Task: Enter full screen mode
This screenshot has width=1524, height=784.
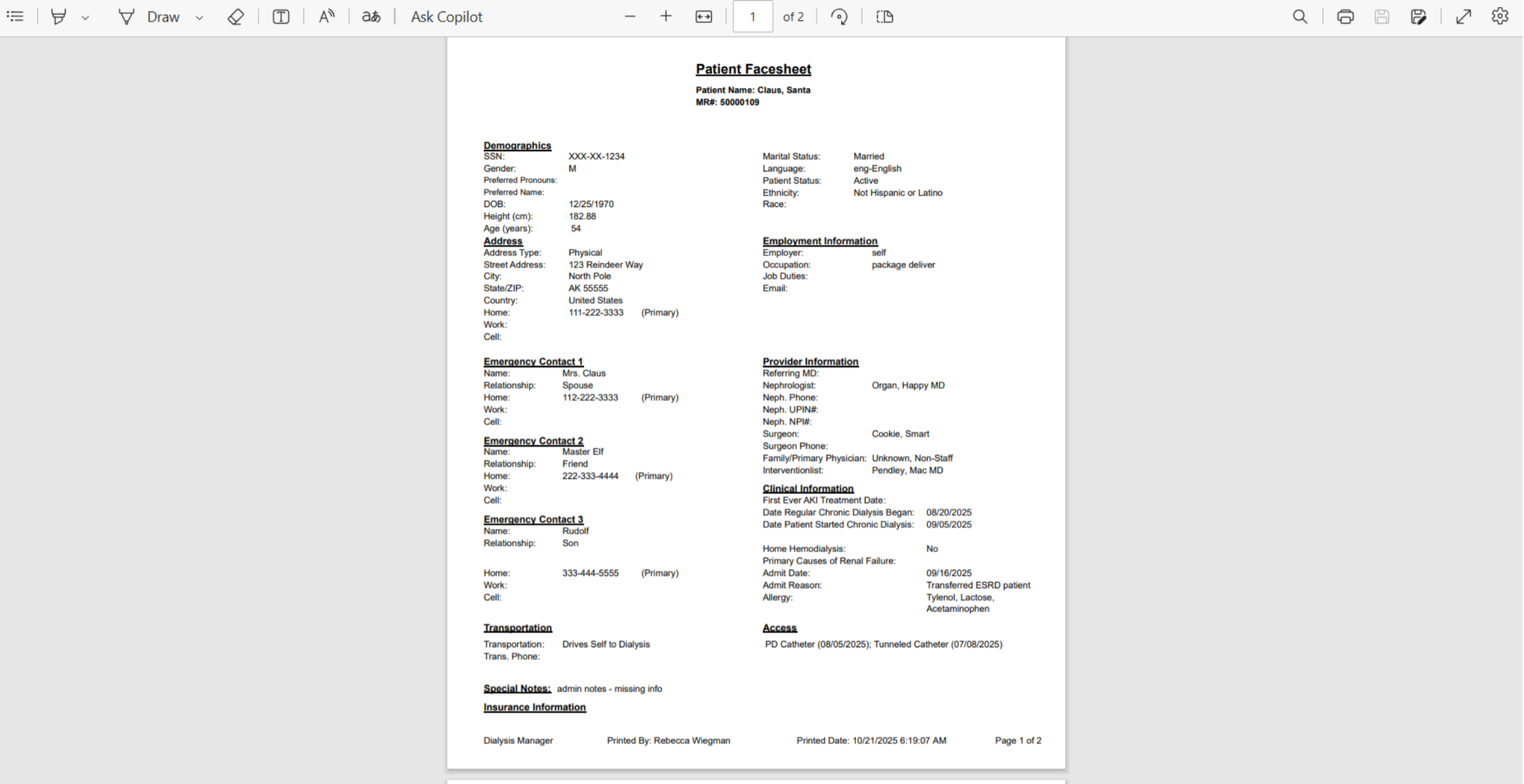Action: 1464,17
